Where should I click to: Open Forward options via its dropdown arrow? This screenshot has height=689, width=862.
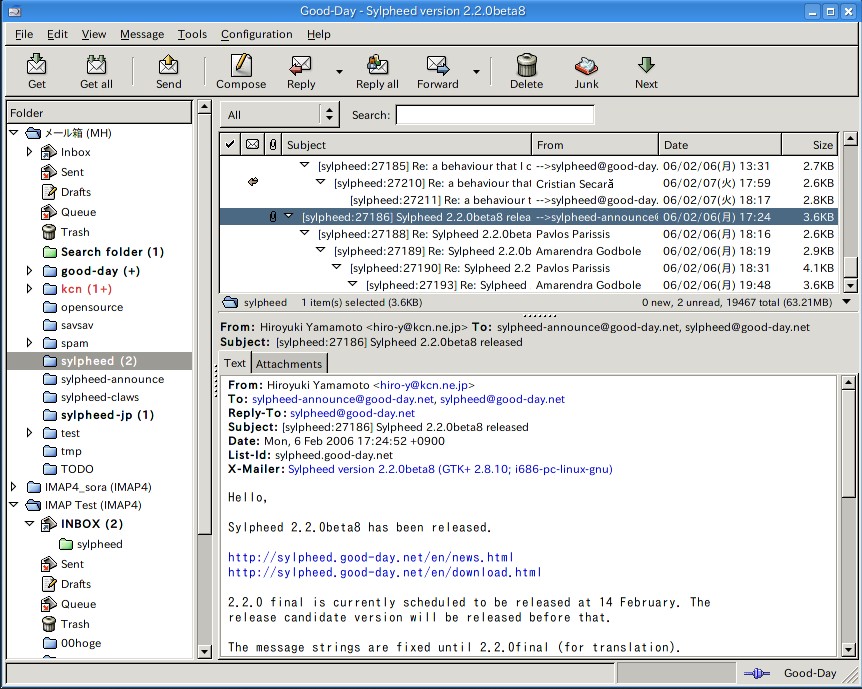point(477,71)
